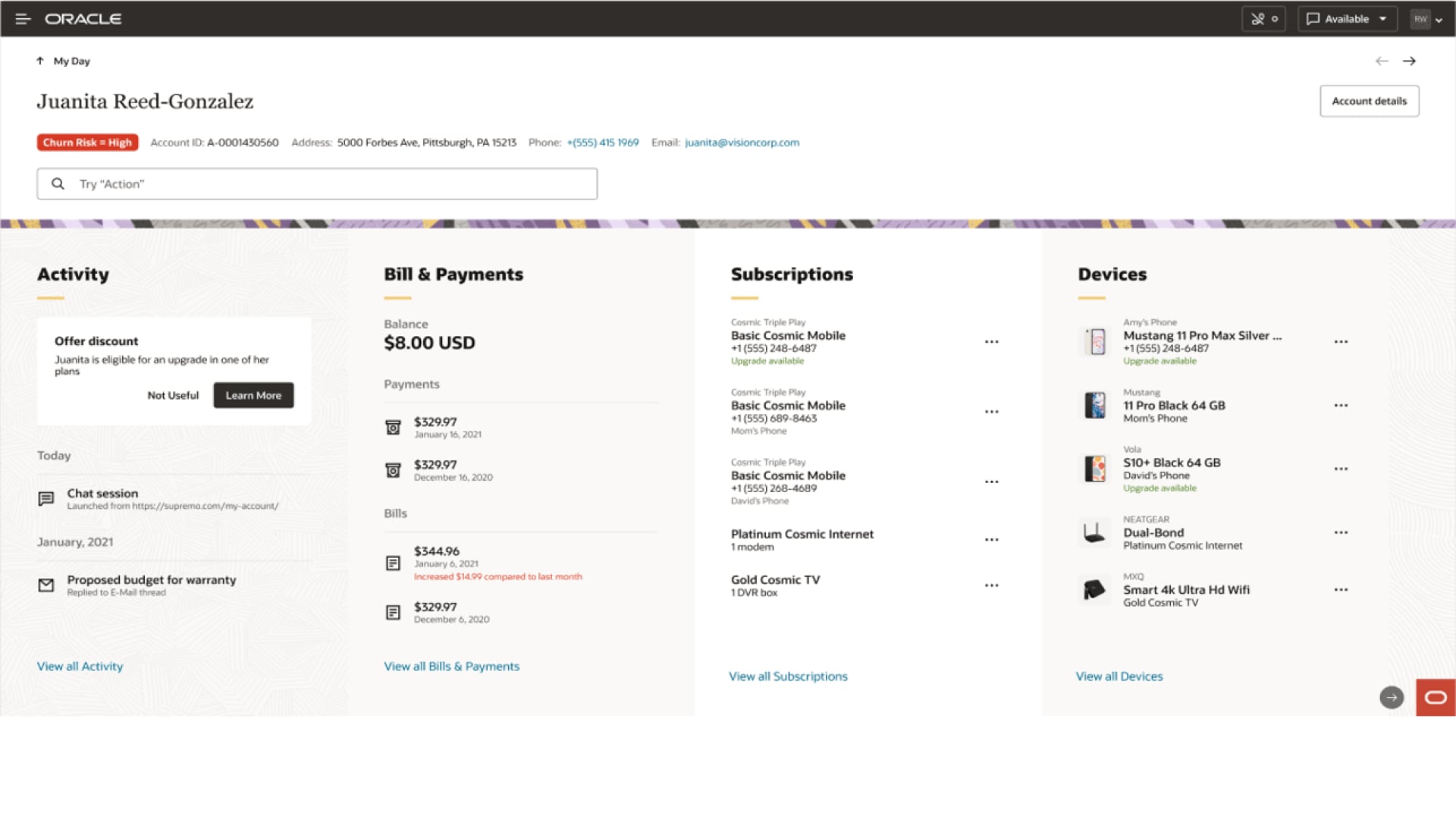Image resolution: width=1456 pixels, height=819 pixels.
Task: Open options for Platinum Cosmic Internet
Action: pos(991,540)
